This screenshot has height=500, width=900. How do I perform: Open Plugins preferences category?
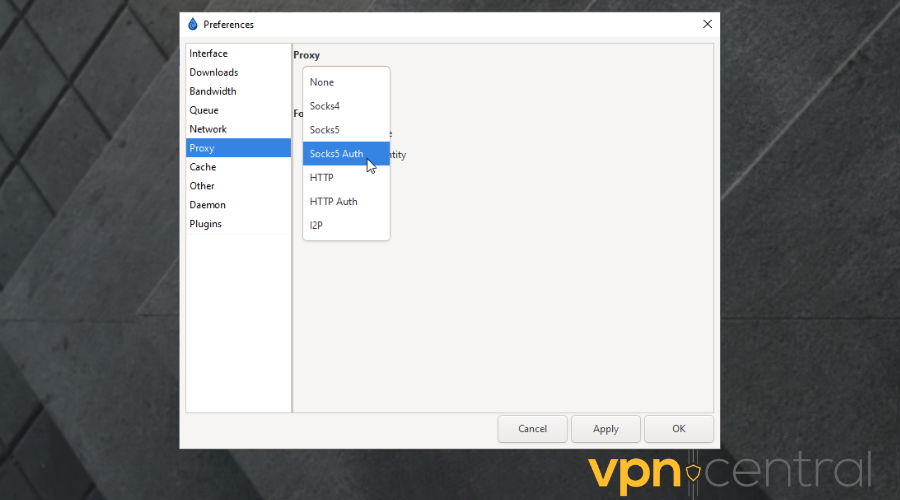point(206,224)
